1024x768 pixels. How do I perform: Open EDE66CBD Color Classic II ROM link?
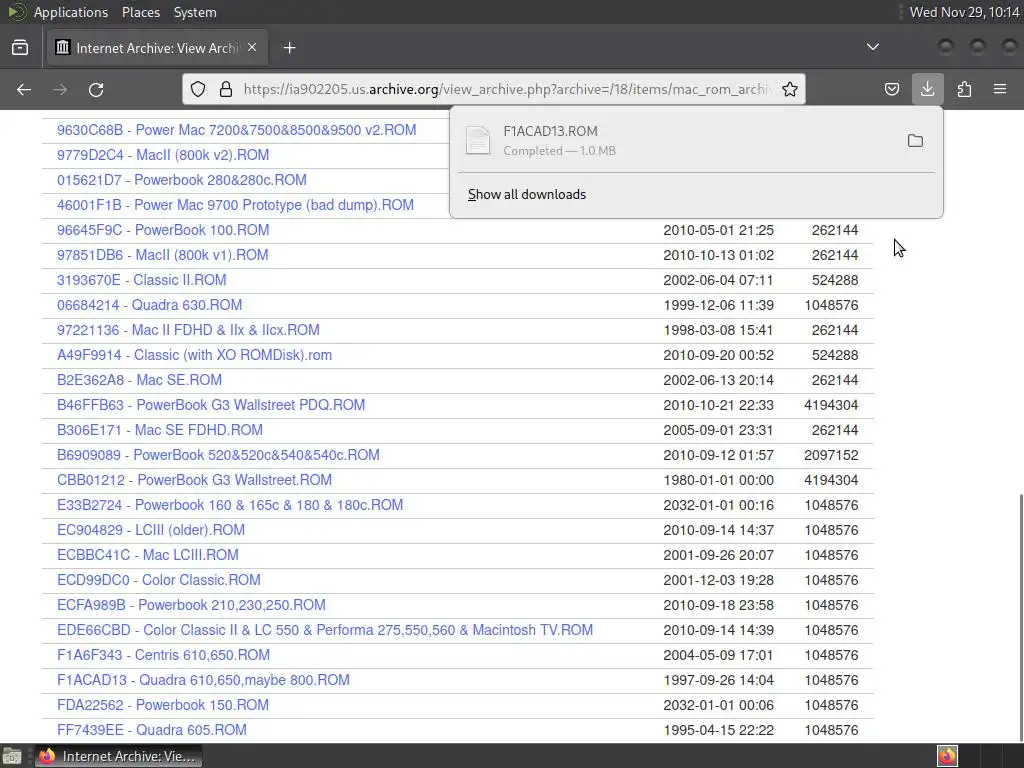[x=325, y=630]
